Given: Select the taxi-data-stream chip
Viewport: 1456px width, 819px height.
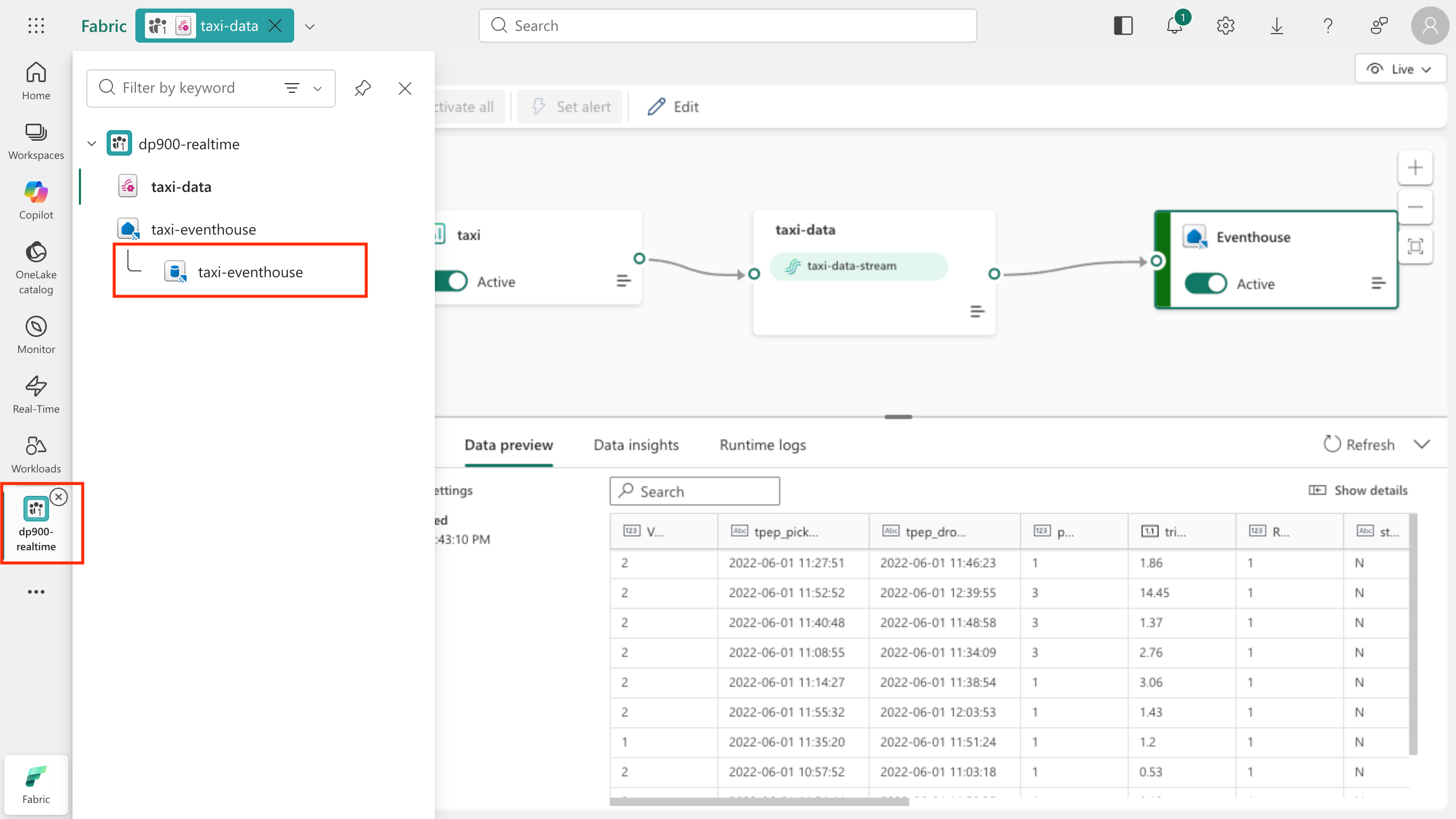Looking at the screenshot, I should [x=858, y=266].
